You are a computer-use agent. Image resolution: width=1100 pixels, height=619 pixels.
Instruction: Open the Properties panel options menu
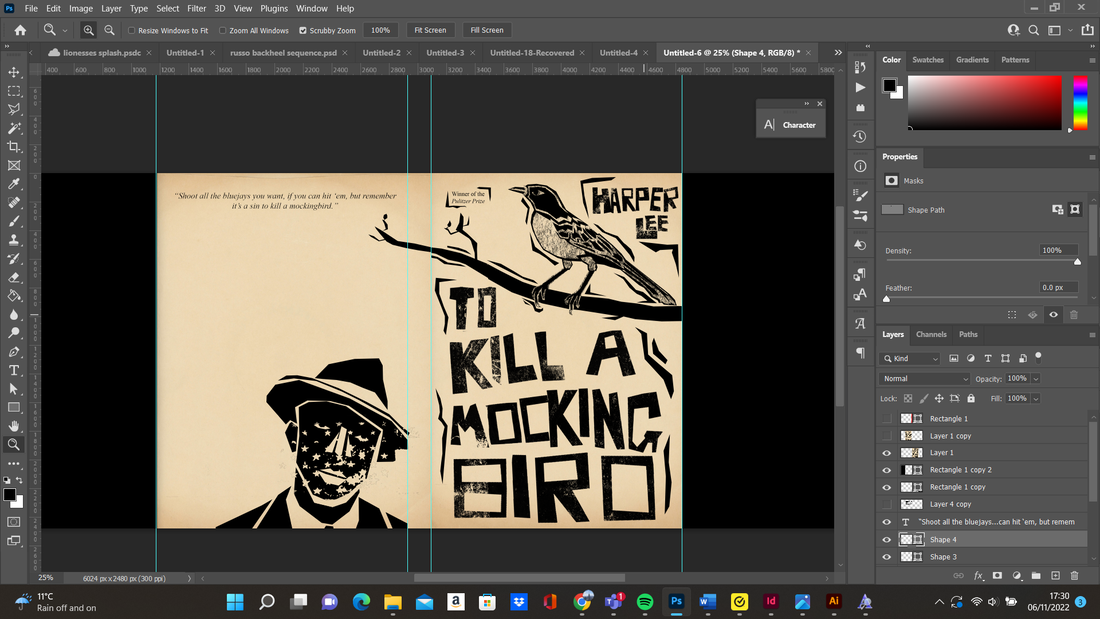click(1092, 157)
